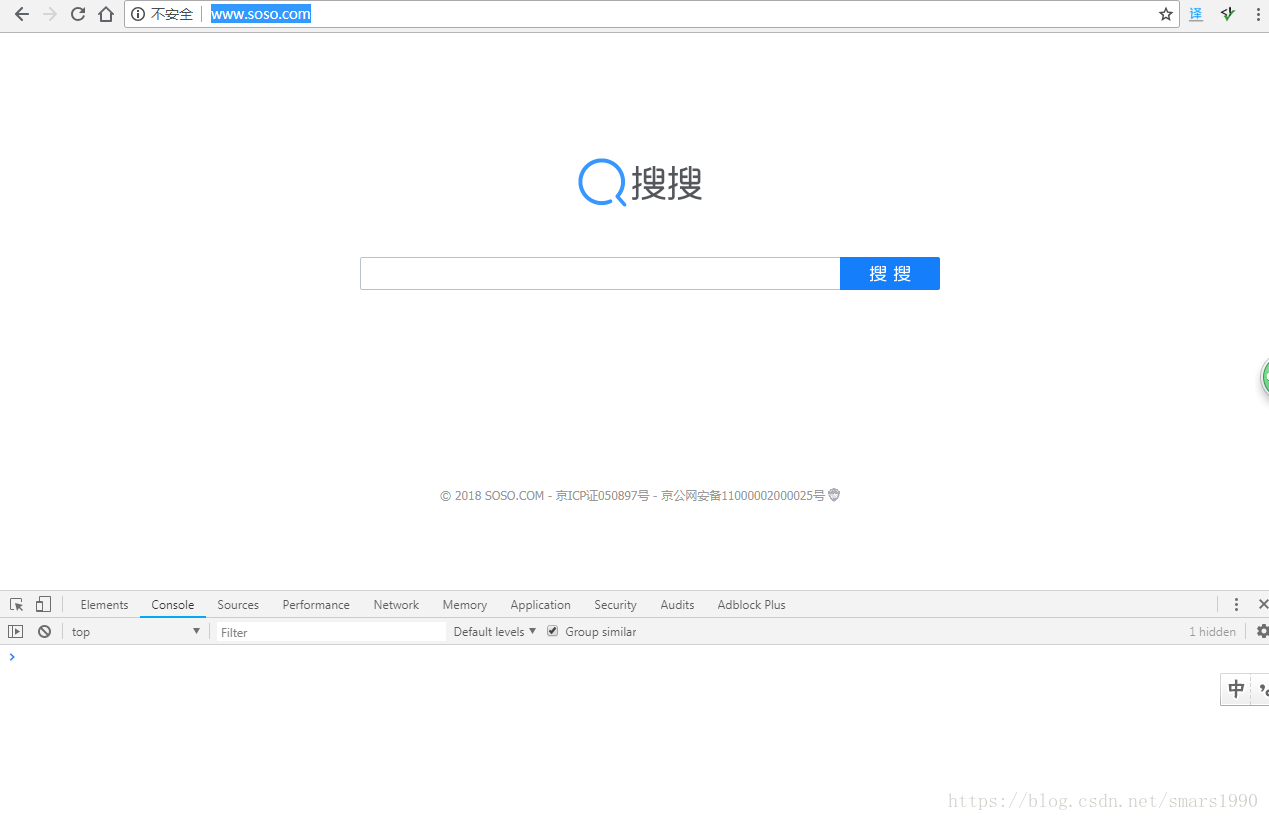Select the Memory tab
Viewport: 1269px width, 821px height.
pyautogui.click(x=465, y=604)
